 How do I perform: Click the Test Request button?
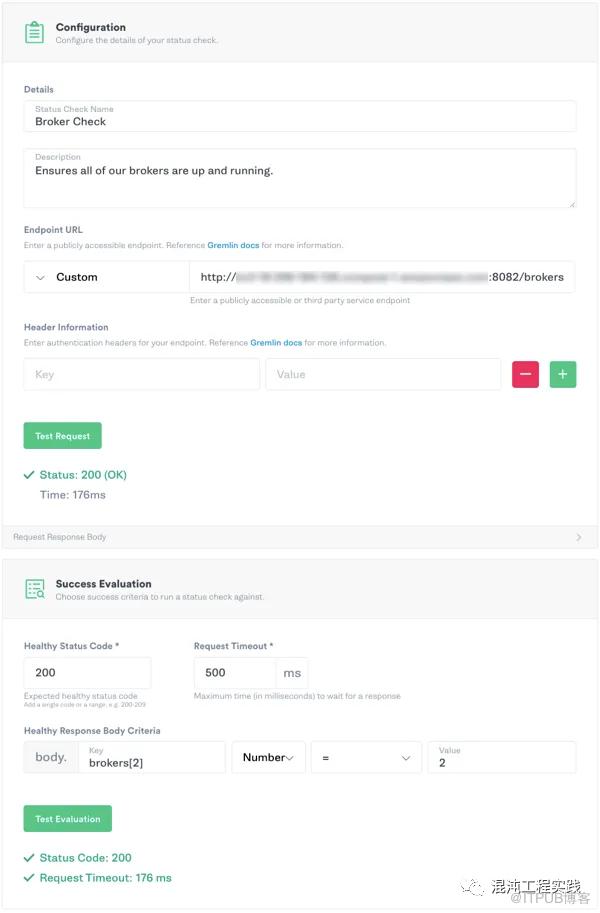click(x=62, y=436)
